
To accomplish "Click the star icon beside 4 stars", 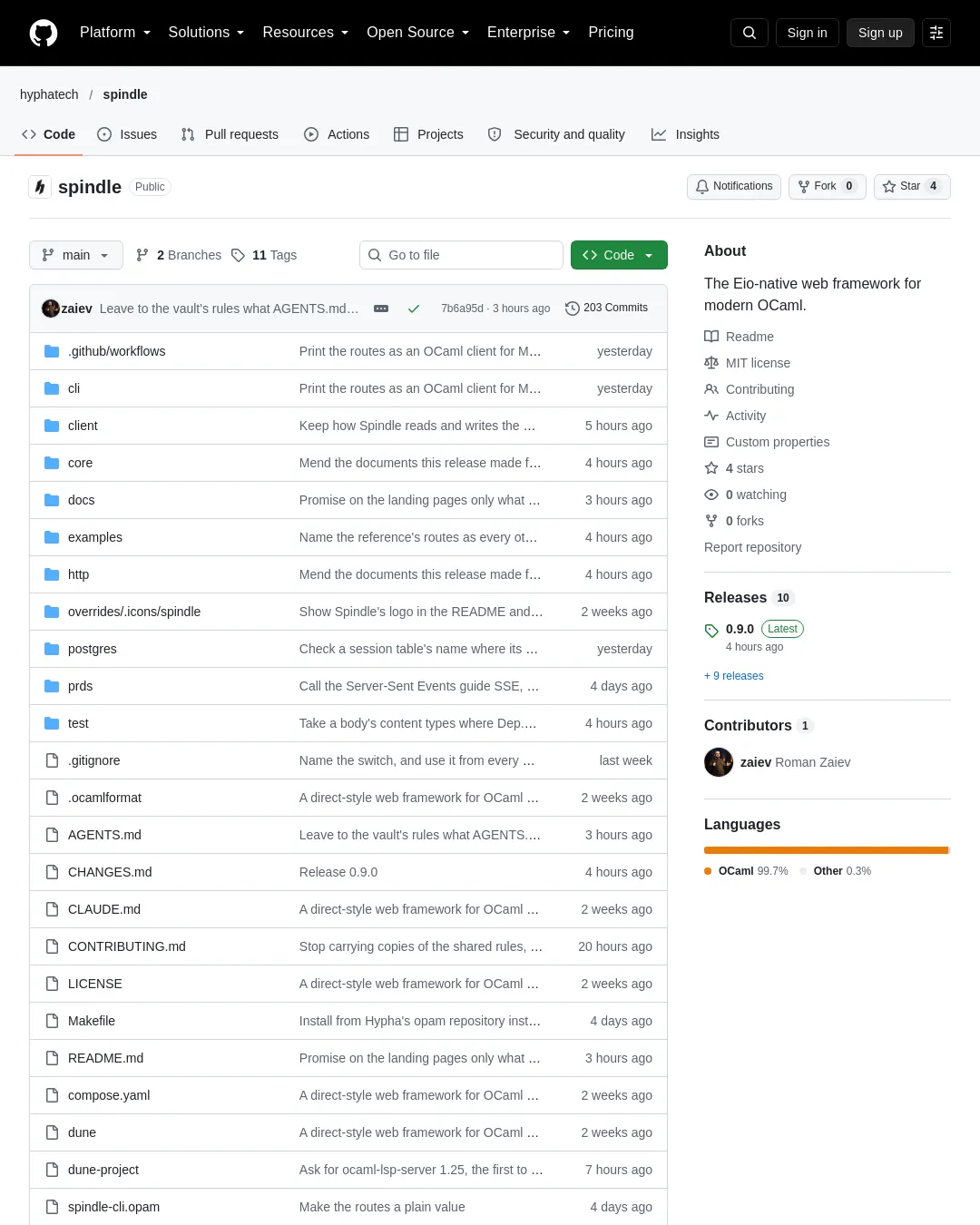I will click(x=711, y=468).
